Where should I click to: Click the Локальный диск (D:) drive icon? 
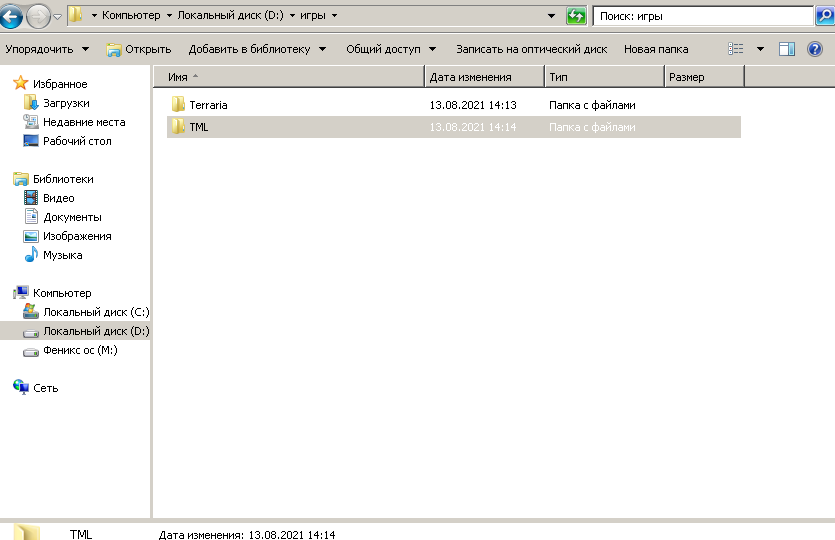[31, 332]
